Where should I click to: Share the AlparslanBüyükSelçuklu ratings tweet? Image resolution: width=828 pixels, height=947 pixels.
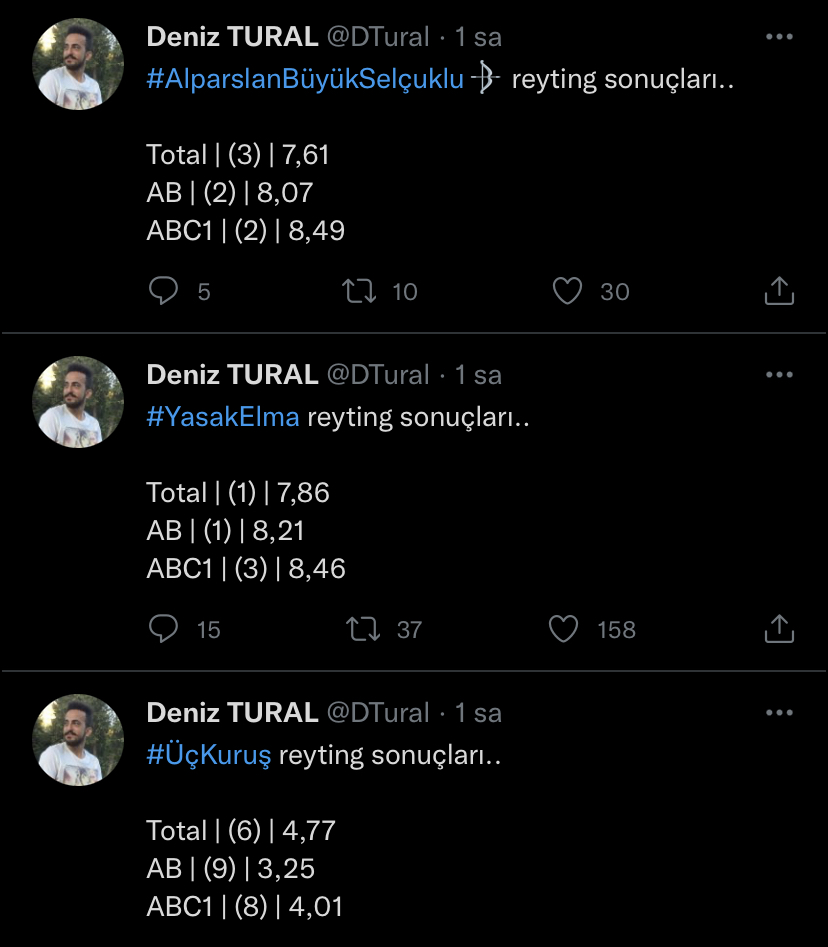click(779, 291)
